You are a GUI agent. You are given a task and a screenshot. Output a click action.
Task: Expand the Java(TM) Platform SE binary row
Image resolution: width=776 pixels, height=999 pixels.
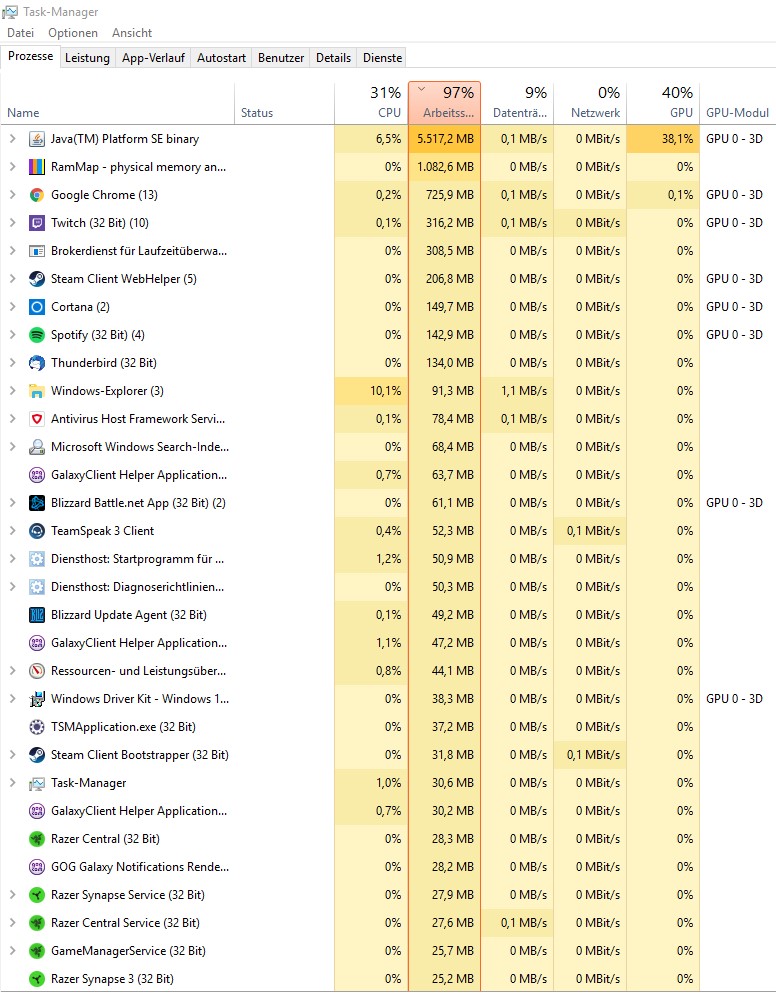[12, 139]
